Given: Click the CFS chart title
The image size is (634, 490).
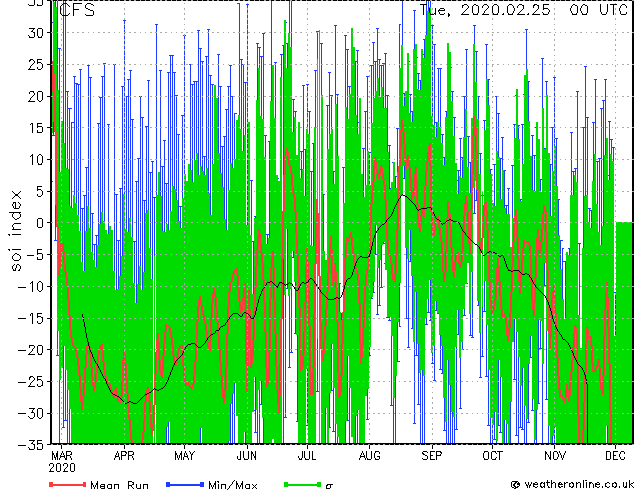Looking at the screenshot, I should [77, 10].
